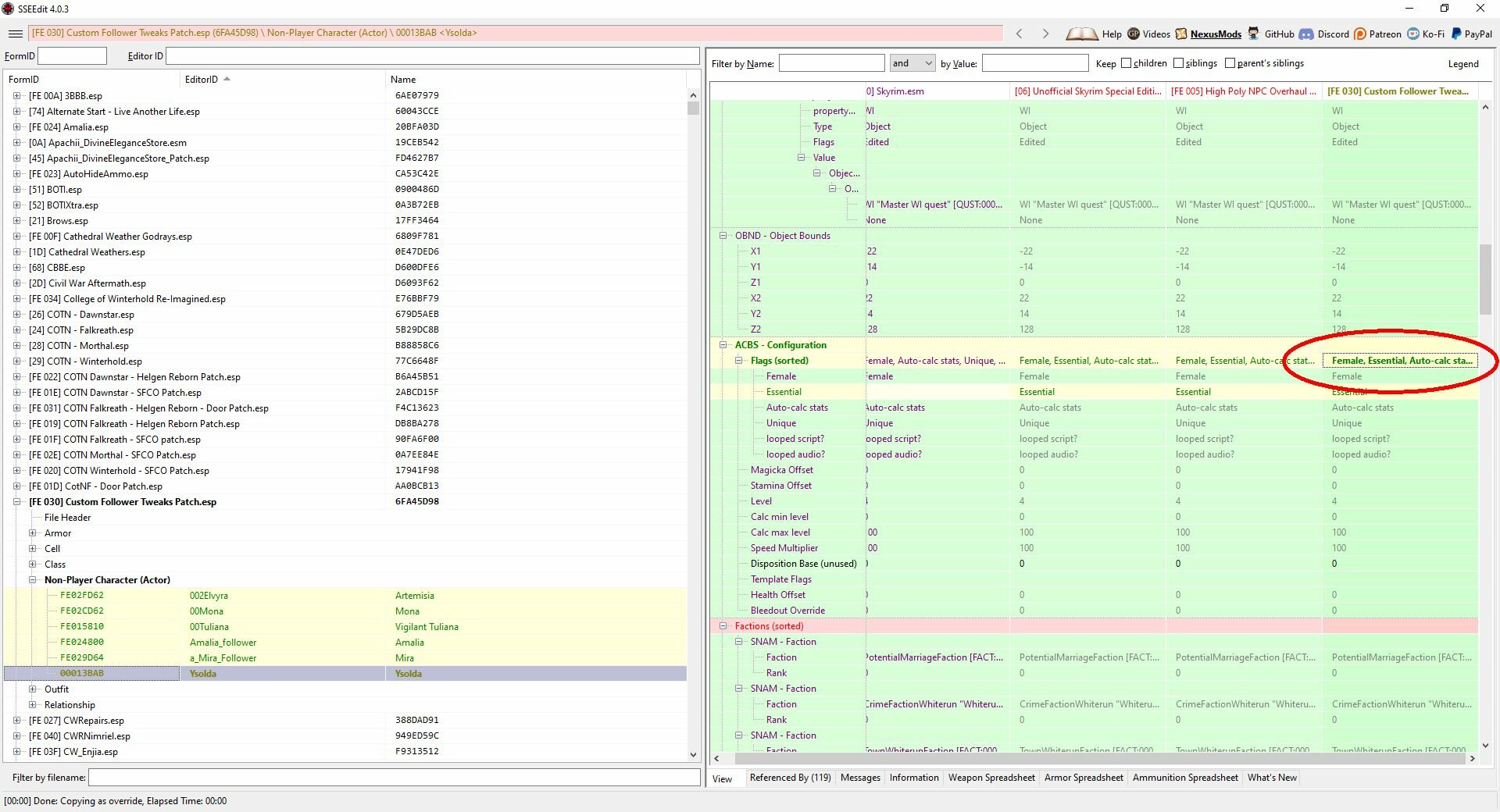Open the Messages tab

coord(860,778)
